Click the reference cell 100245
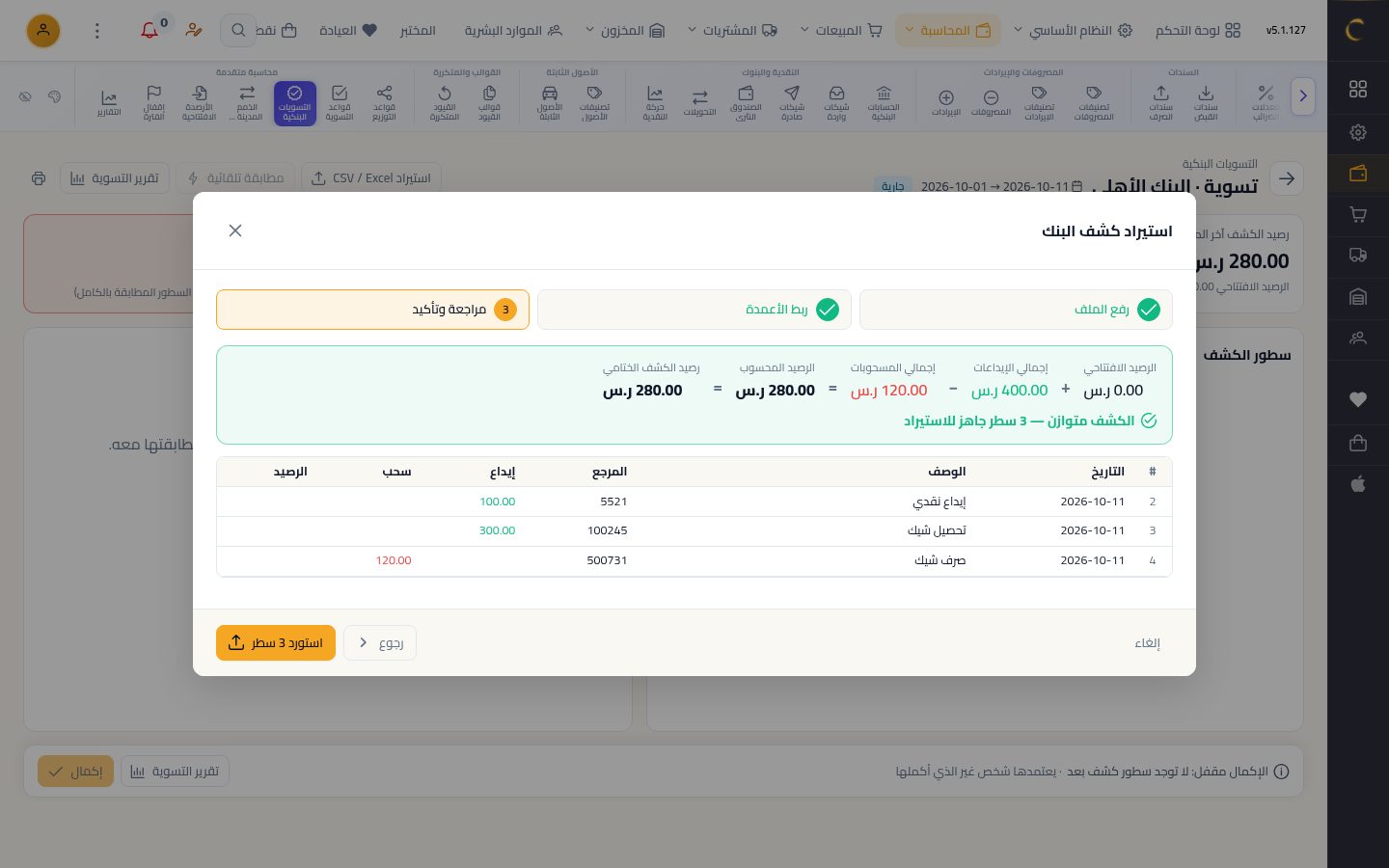Screen dimensions: 1389x868 point(607,530)
